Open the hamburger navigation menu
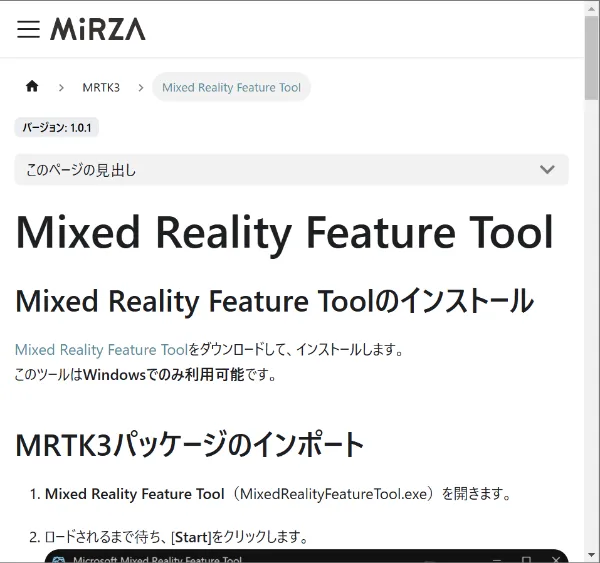 tap(29, 29)
